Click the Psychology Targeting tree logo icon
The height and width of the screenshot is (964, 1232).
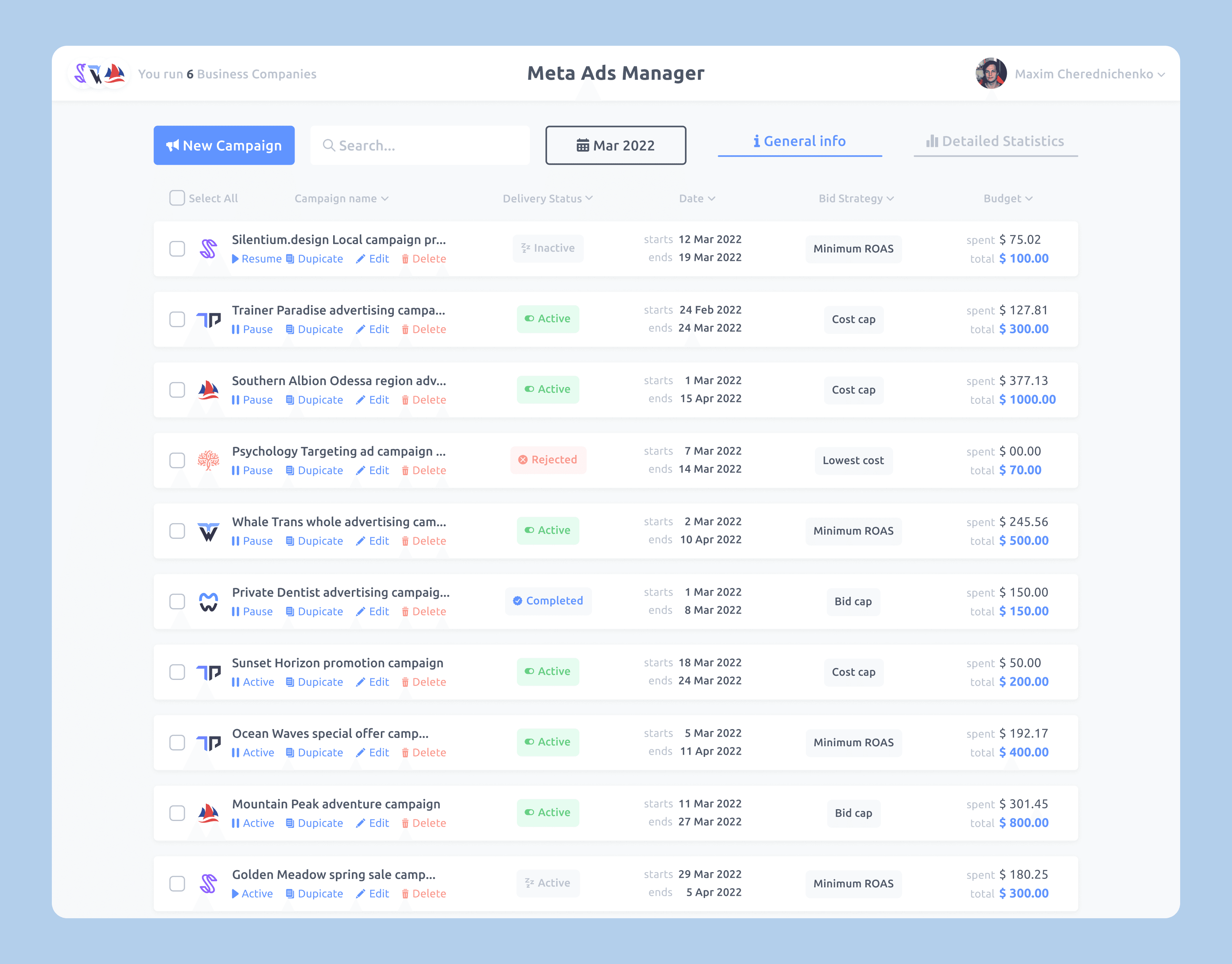208,461
